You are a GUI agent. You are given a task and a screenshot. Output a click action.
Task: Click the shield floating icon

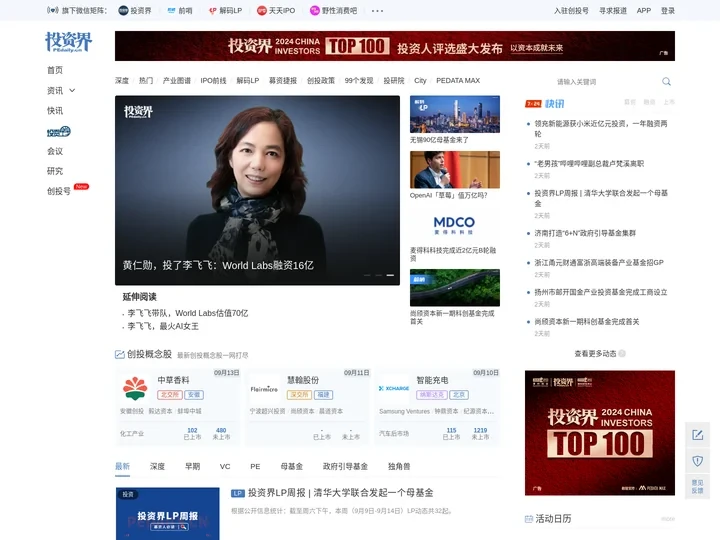[x=698, y=461]
